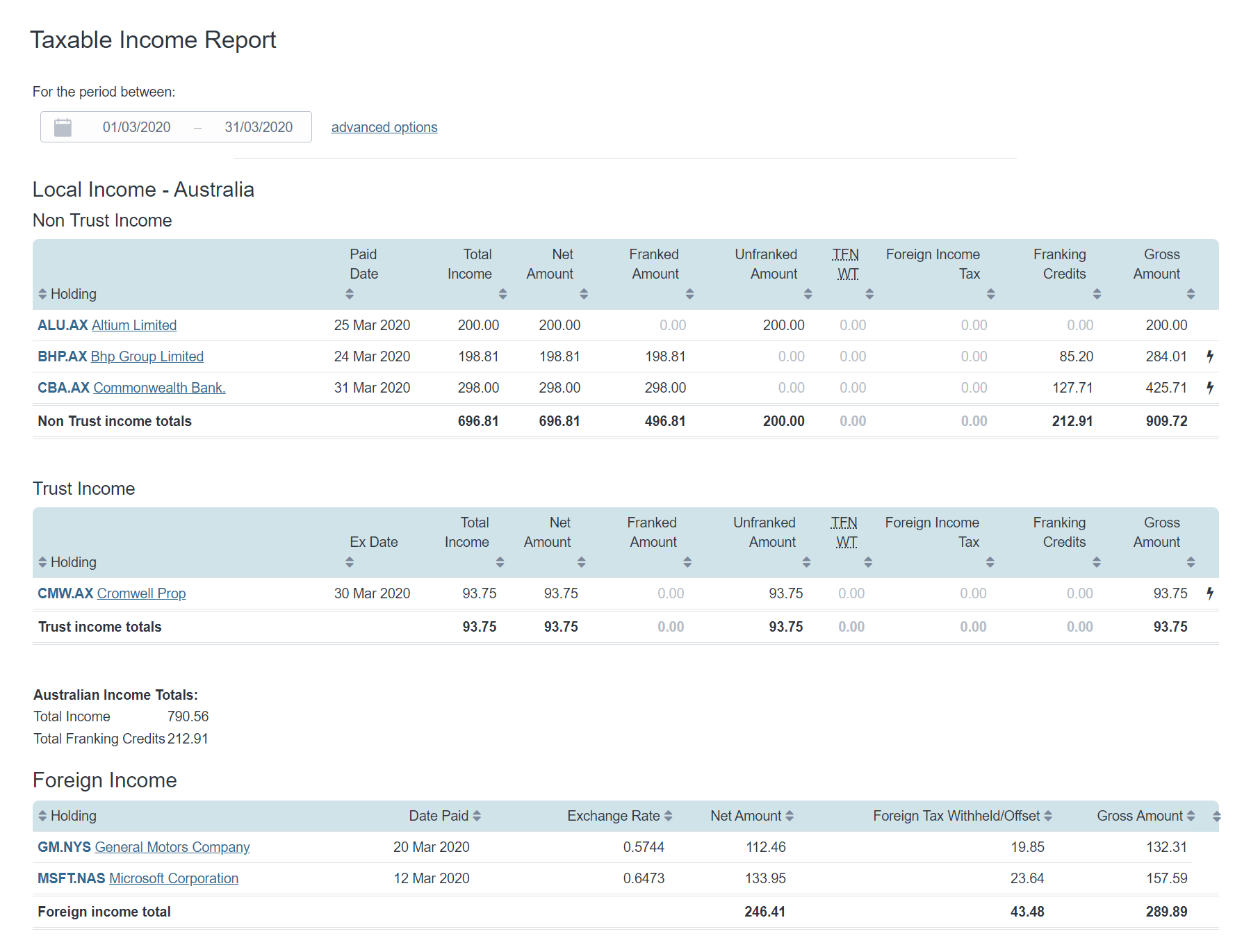The image size is (1251, 952).
Task: Click TFN WT abbreviation in Non Trust header
Action: click(x=846, y=264)
